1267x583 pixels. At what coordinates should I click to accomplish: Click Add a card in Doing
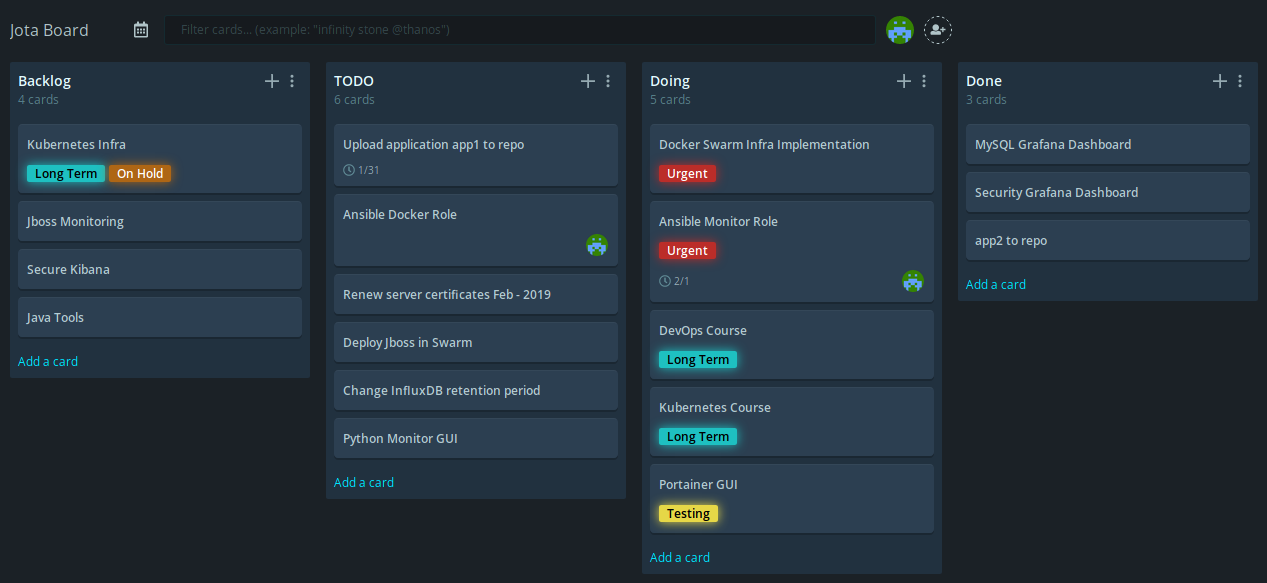pyautogui.click(x=680, y=557)
